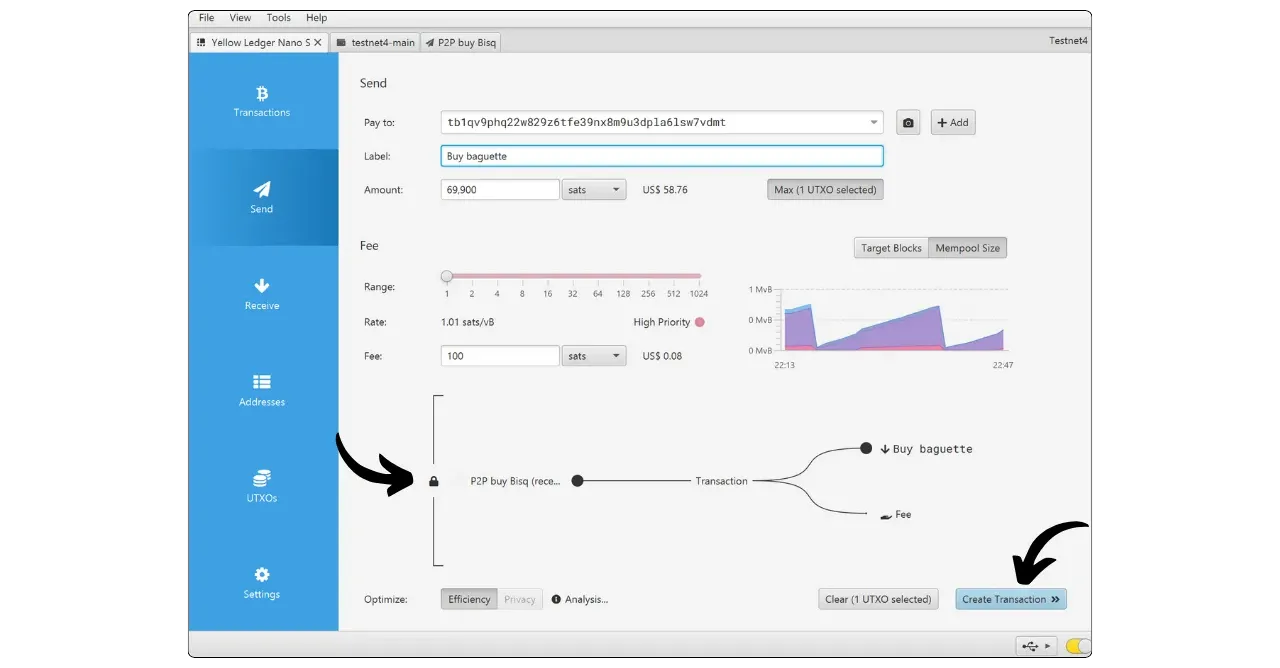Image resolution: width=1280 pixels, height=668 pixels.
Task: Click the Create Transaction button
Action: [1010, 599]
